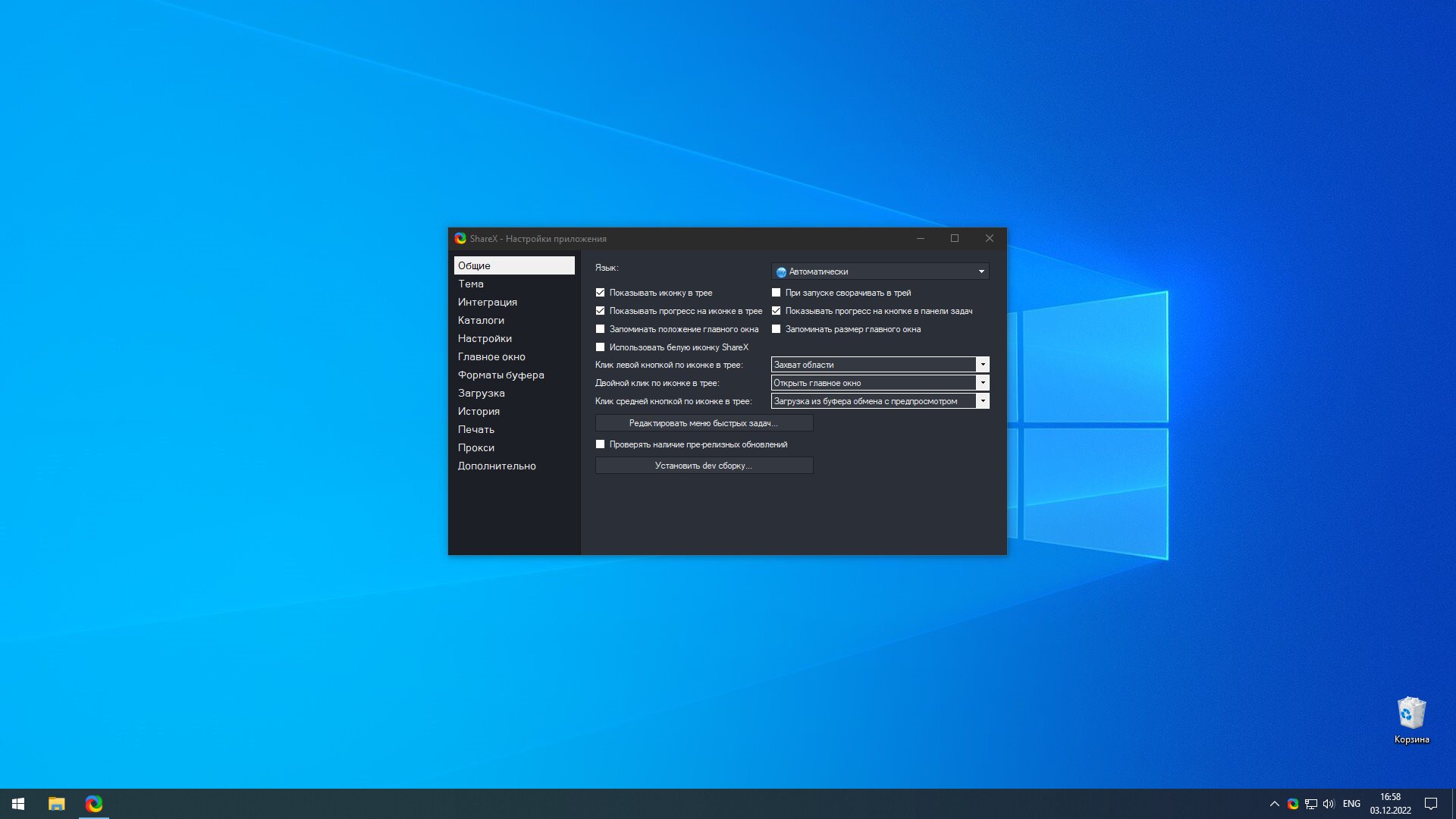Enable При запуске сворачивать в трей

coord(776,293)
